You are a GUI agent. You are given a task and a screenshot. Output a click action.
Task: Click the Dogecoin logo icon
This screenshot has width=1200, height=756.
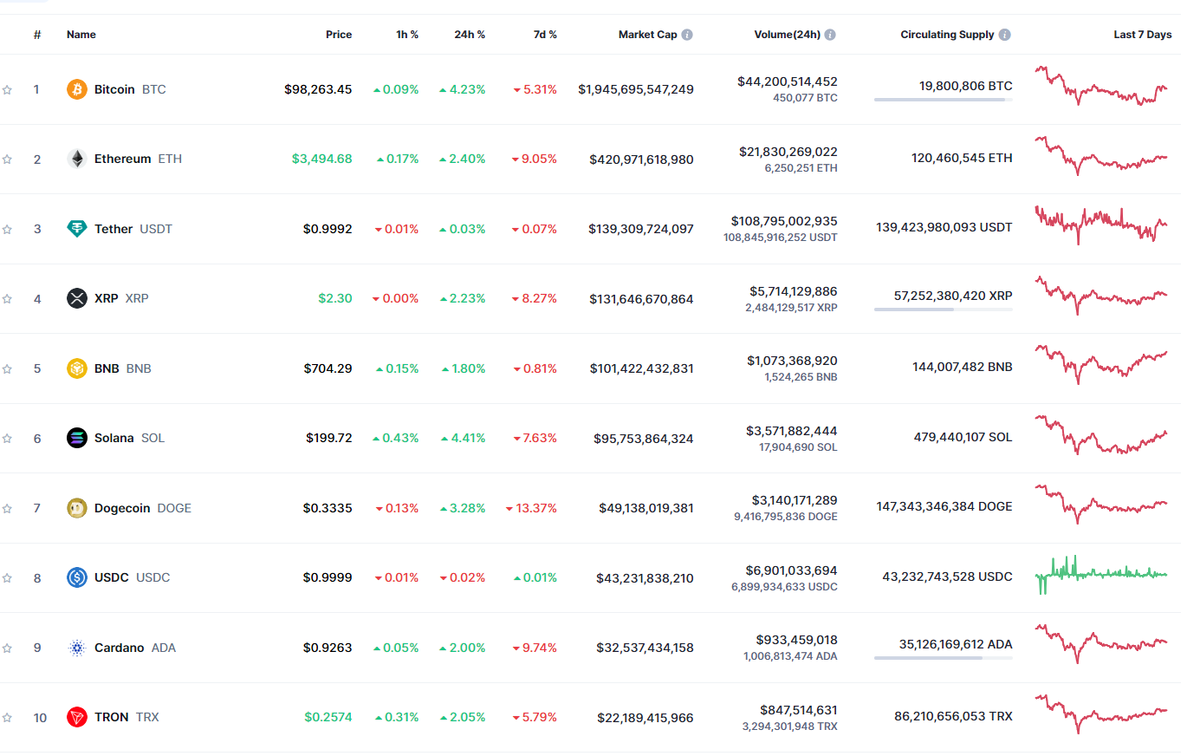coord(77,508)
